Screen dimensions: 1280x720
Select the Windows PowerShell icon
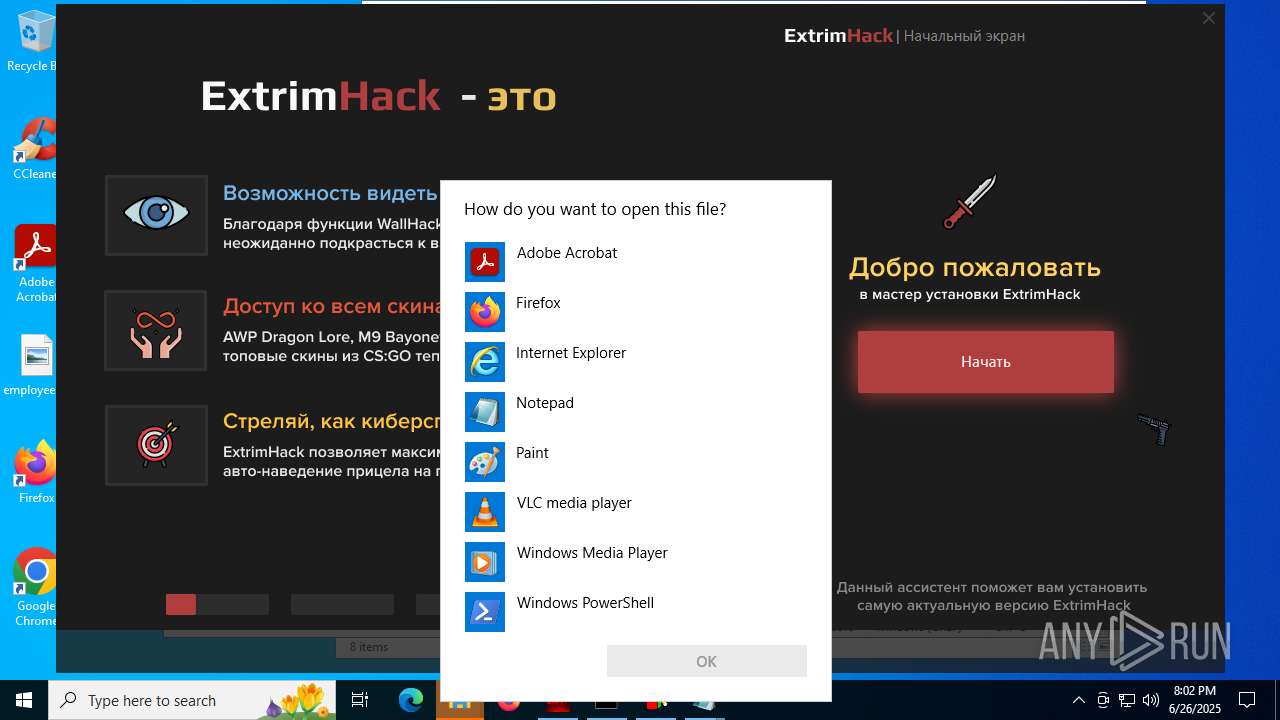(485, 612)
